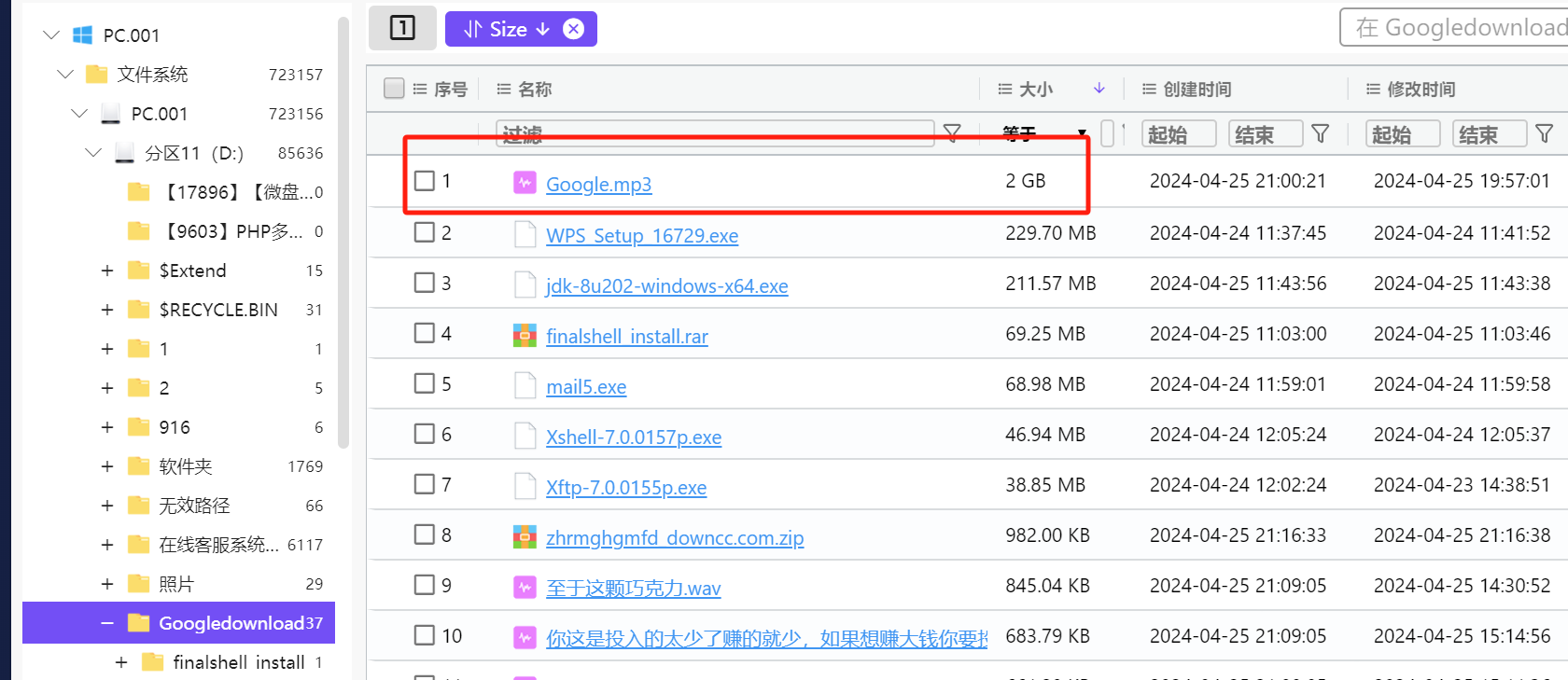Image resolution: width=1568 pixels, height=680 pixels.
Task: Click the tree panel vertical scrollbar
Action: coord(343,233)
